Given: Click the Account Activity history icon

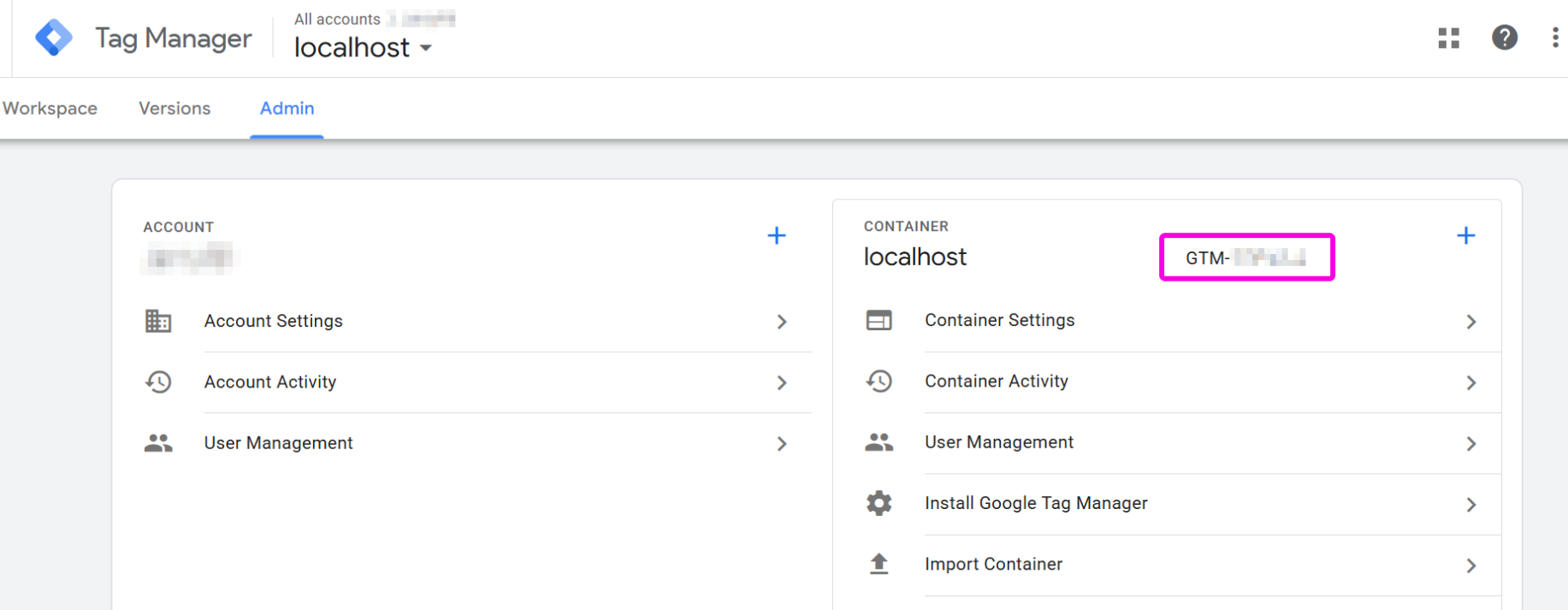Looking at the screenshot, I should (x=158, y=382).
